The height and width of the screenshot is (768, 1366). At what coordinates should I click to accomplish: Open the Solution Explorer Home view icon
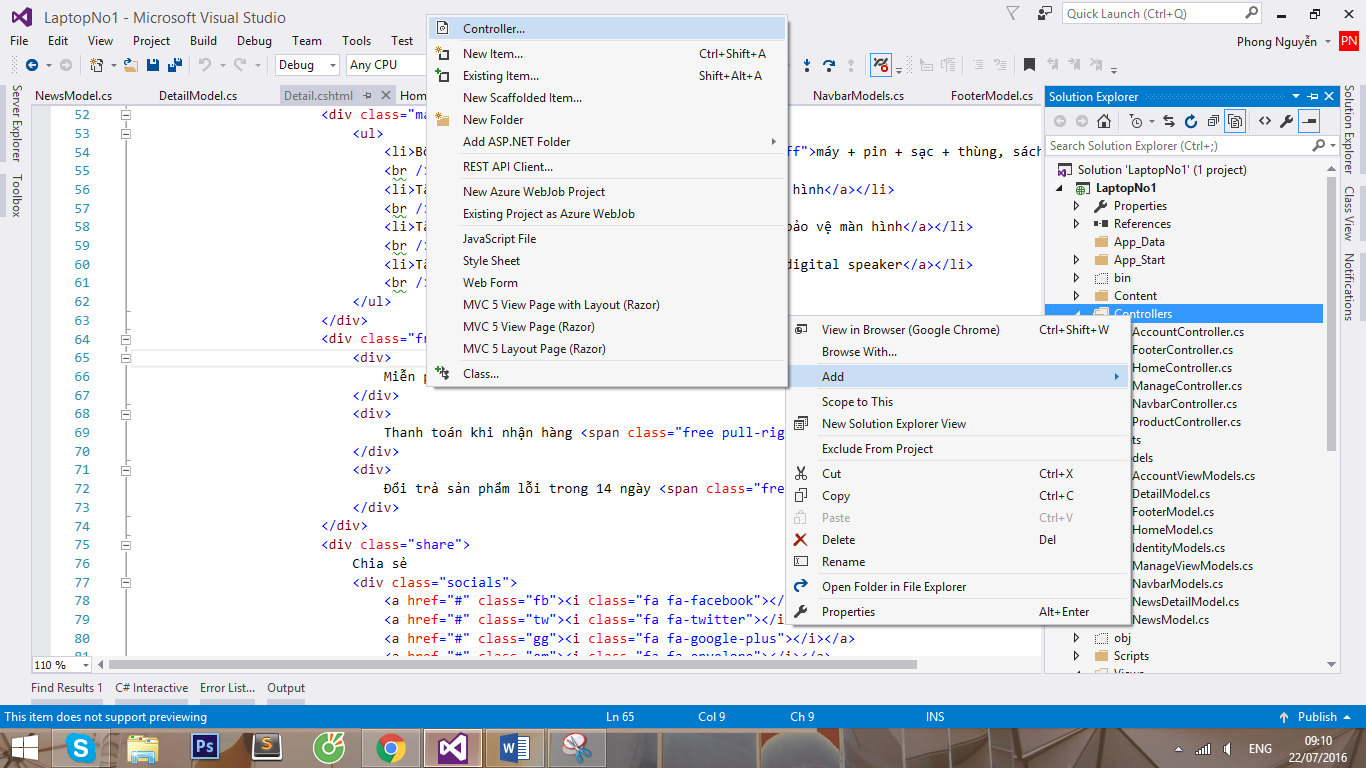click(x=1104, y=120)
